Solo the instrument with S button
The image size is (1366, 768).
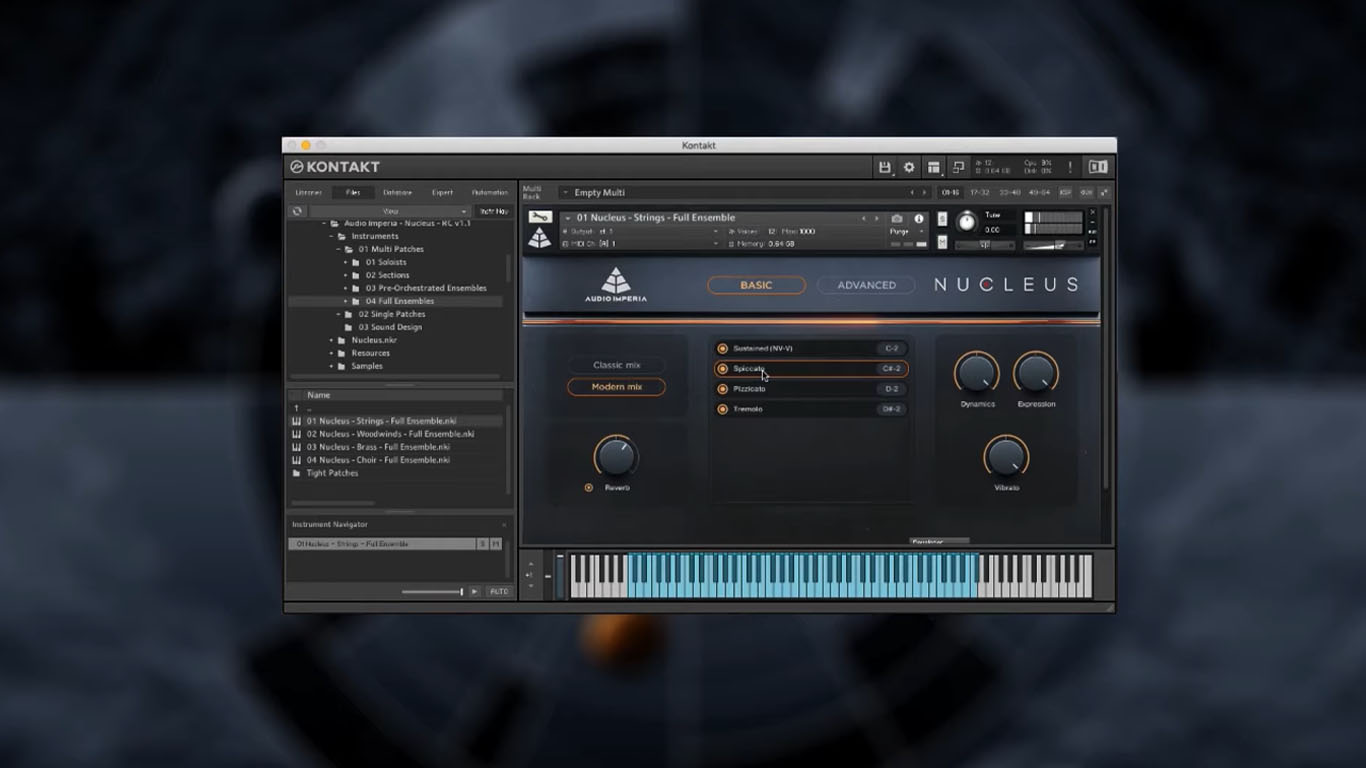(942, 219)
